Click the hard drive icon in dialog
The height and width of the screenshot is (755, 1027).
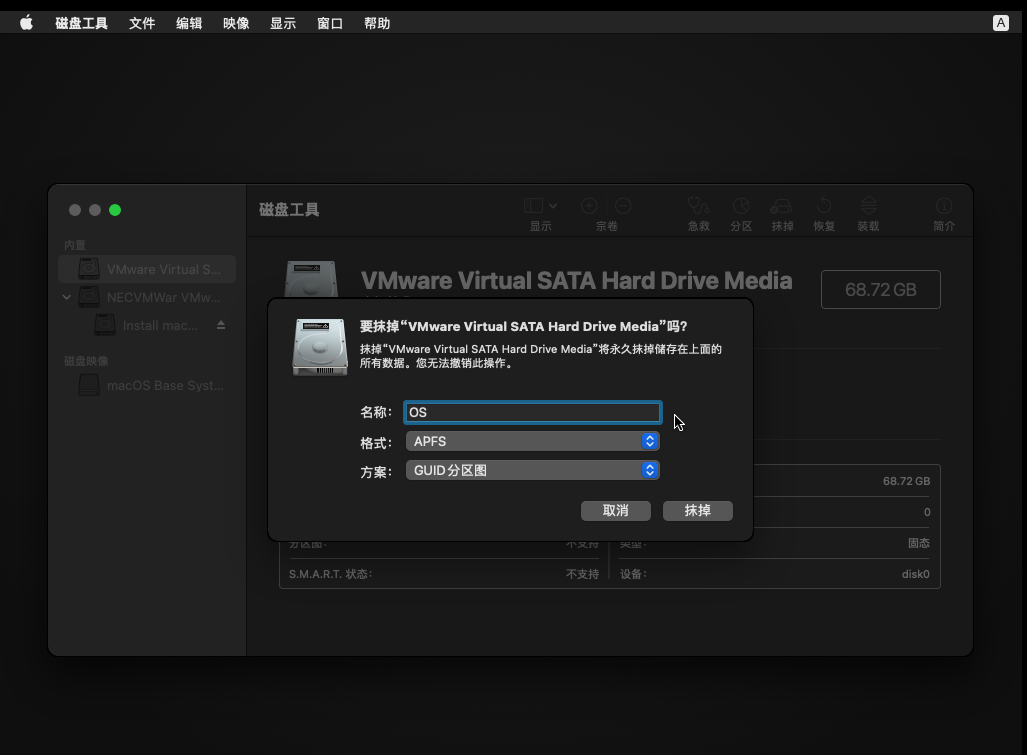(x=320, y=347)
